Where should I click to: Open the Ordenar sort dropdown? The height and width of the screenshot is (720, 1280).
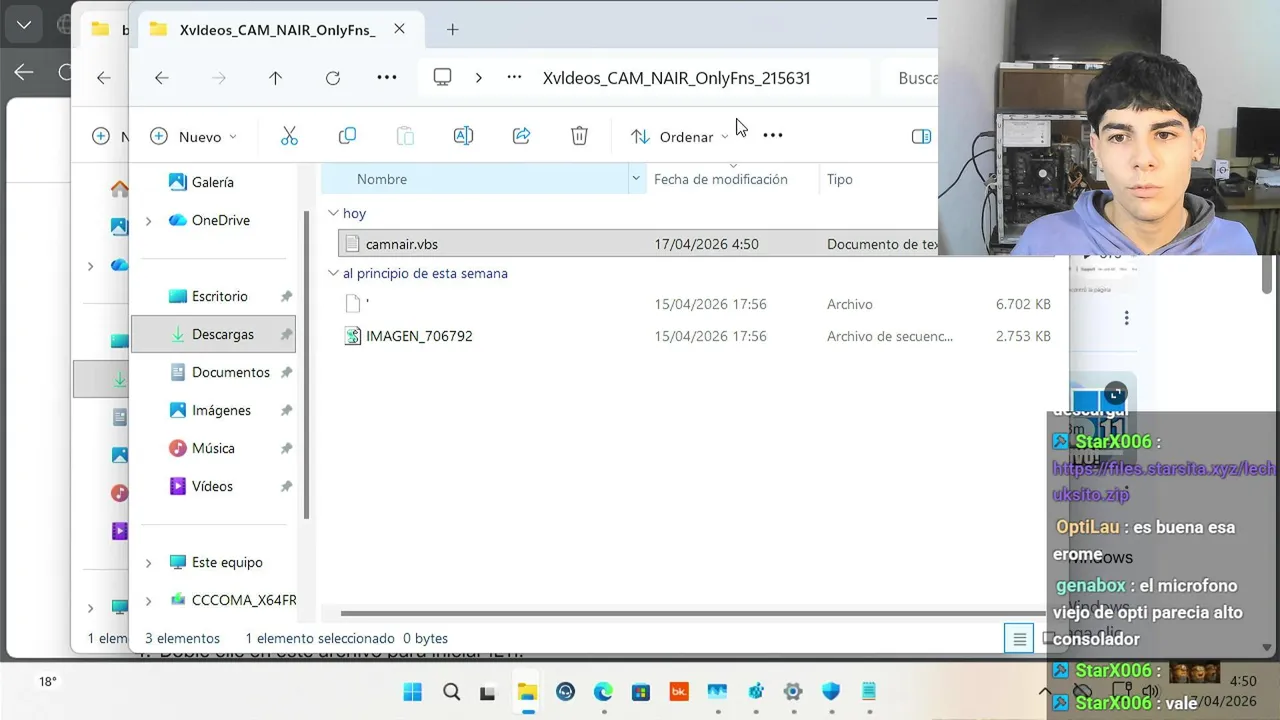(679, 136)
